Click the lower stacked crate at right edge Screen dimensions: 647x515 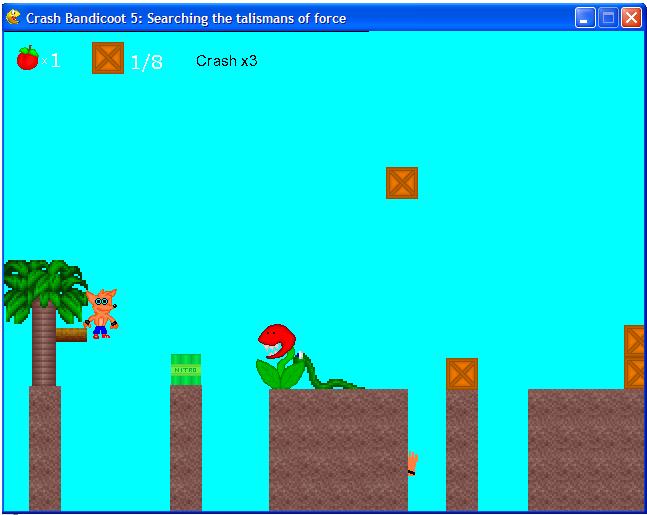[635, 373]
